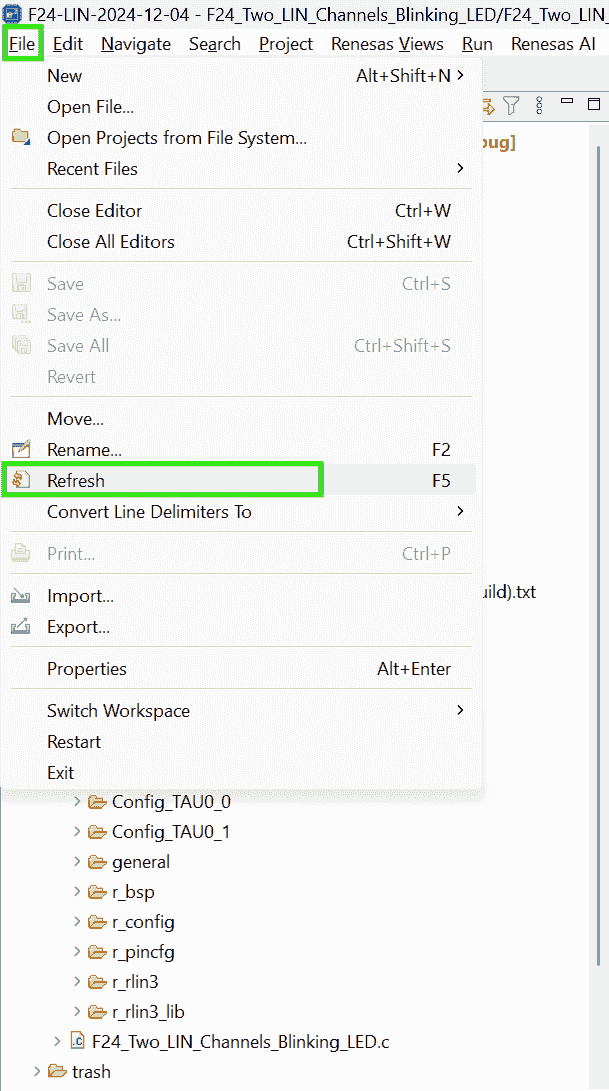Click the C file icon for F24_Two_LIN_Channels_Blinking_LED.c
The image size is (609, 1091).
click(77, 1042)
